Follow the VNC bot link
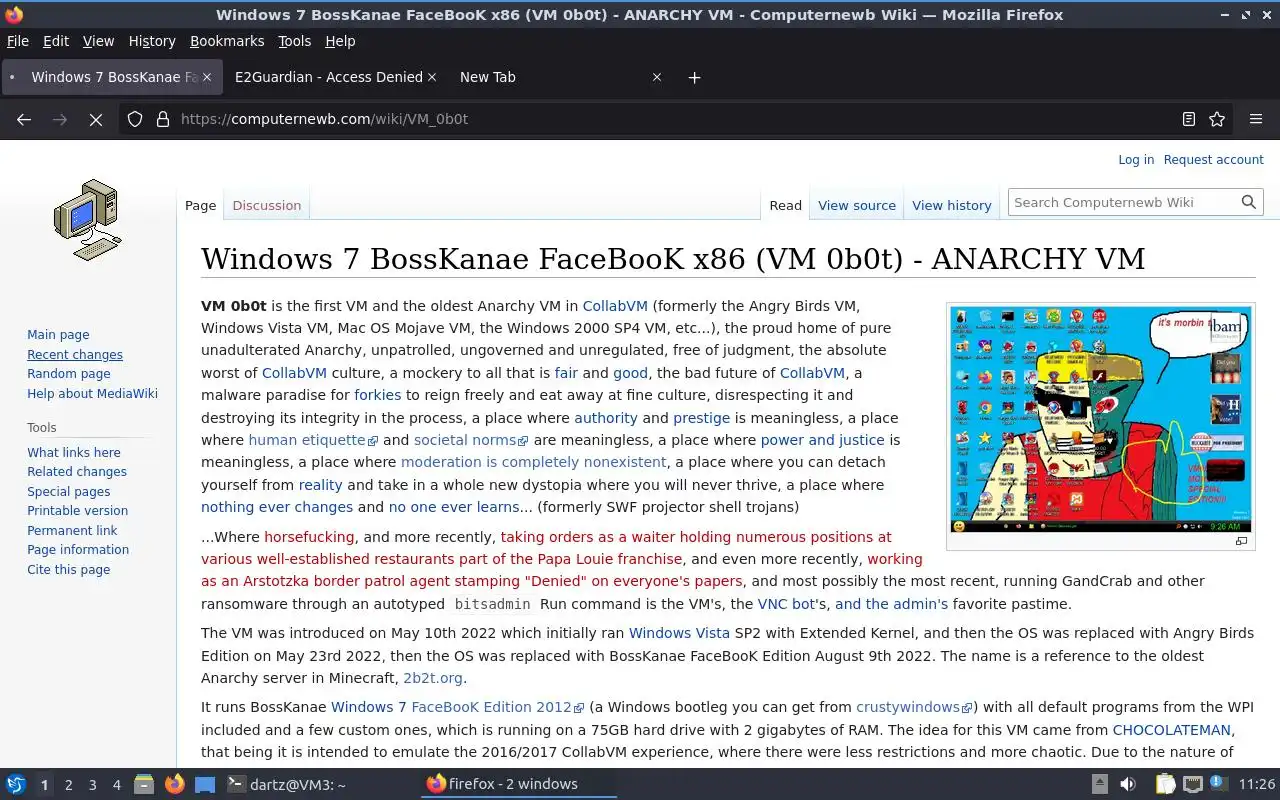The height and width of the screenshot is (800, 1280). pyautogui.click(x=787, y=604)
